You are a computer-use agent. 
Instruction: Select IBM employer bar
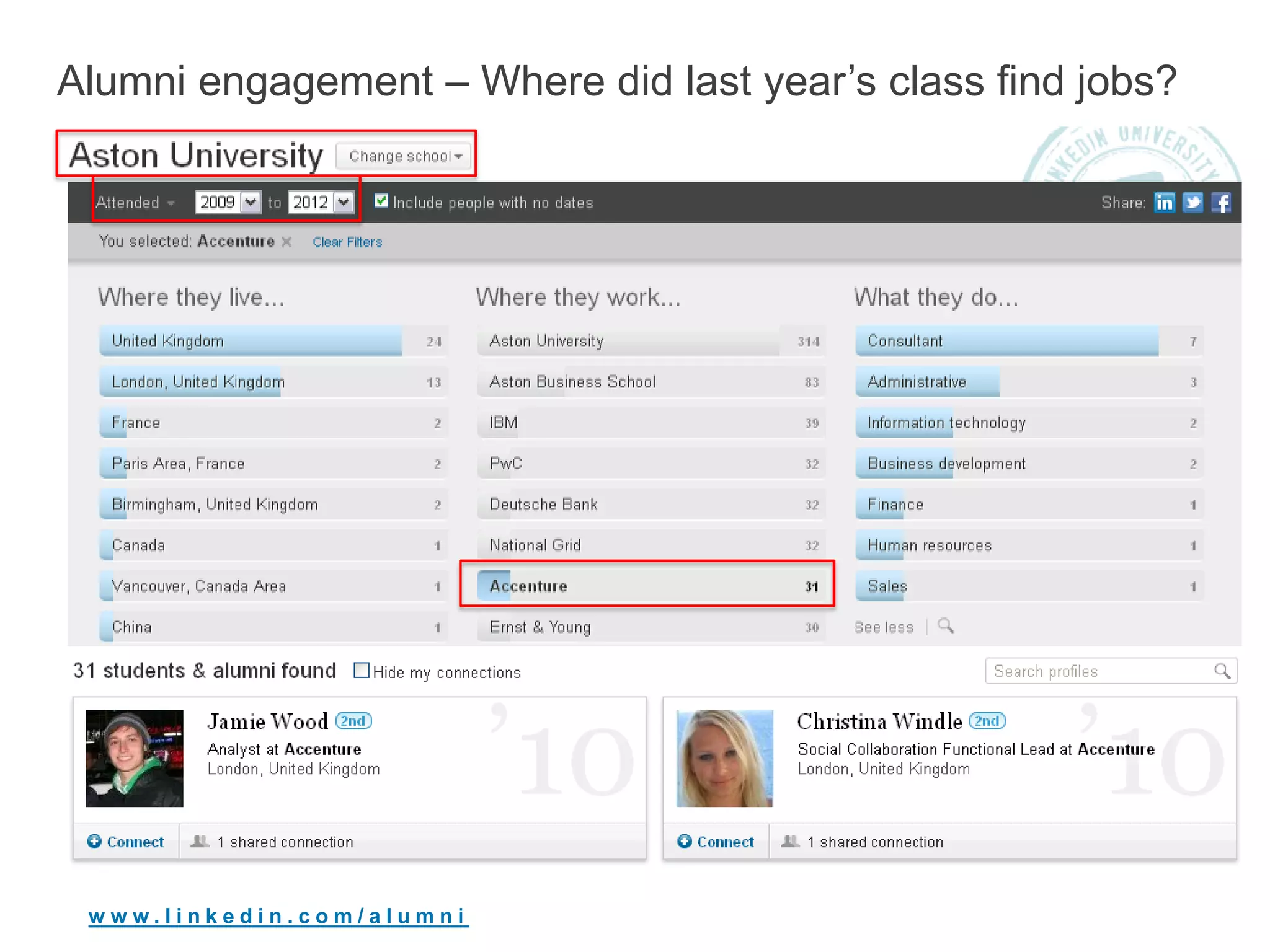point(651,423)
